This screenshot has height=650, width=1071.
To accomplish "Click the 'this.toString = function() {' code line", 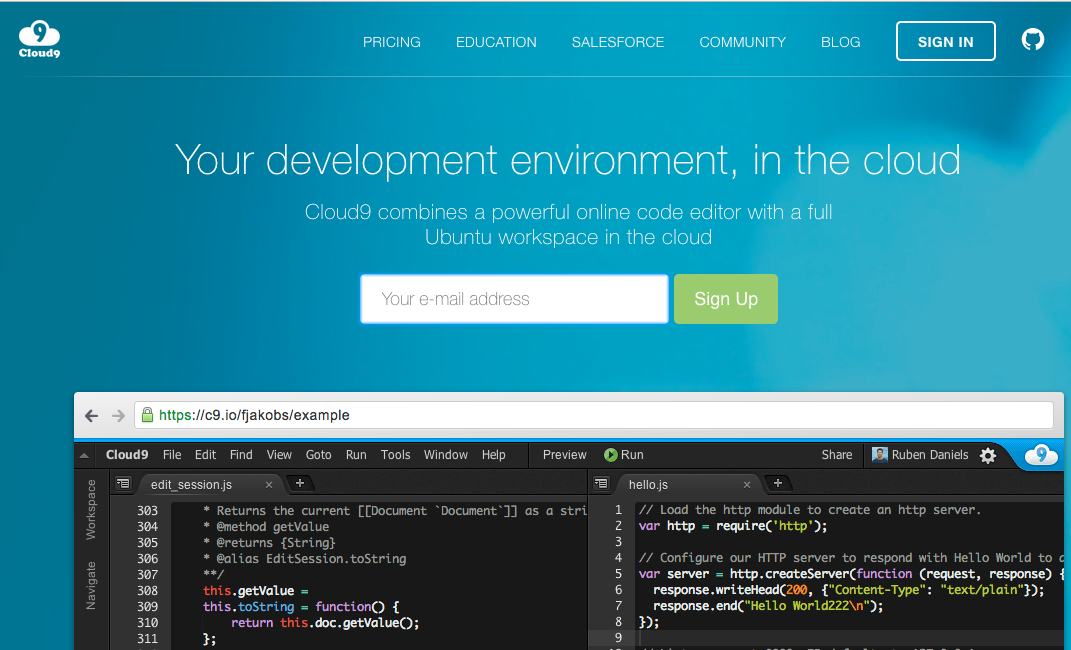I will click(301, 606).
